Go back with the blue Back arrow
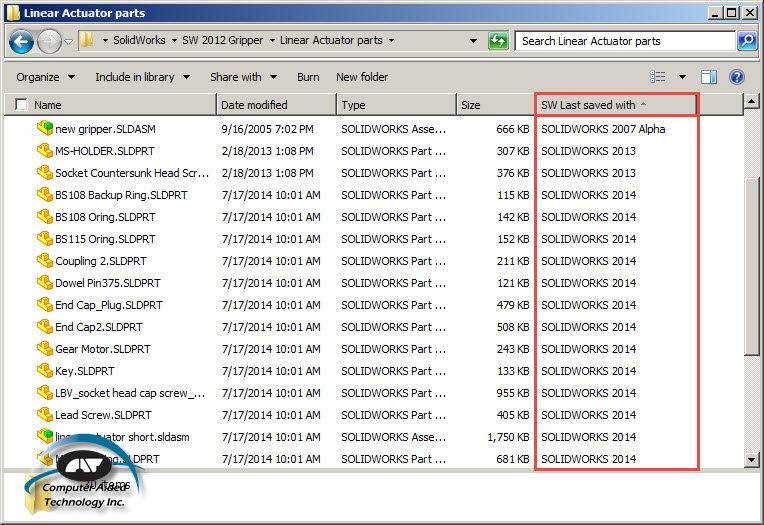This screenshot has width=764, height=525. click(21, 41)
